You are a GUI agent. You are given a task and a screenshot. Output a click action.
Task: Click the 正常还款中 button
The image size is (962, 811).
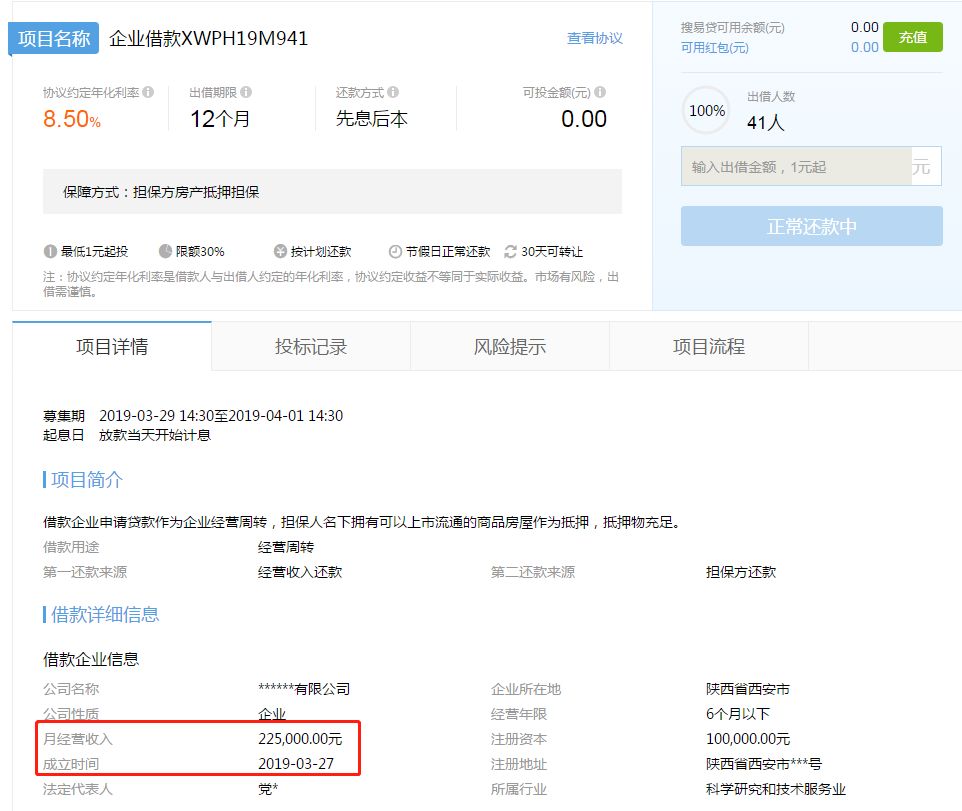tap(812, 226)
